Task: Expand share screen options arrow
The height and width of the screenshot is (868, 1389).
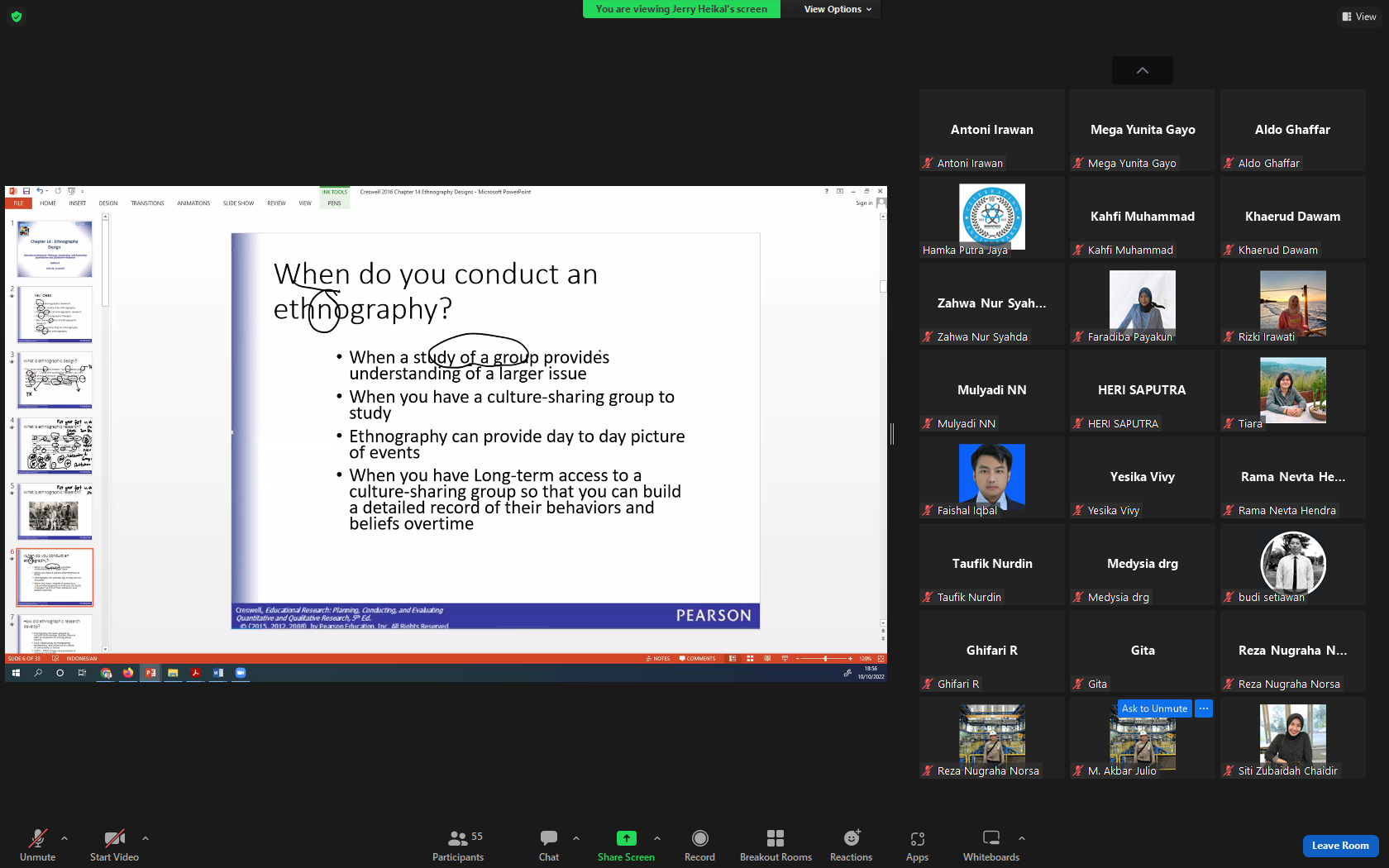Action: (657, 837)
